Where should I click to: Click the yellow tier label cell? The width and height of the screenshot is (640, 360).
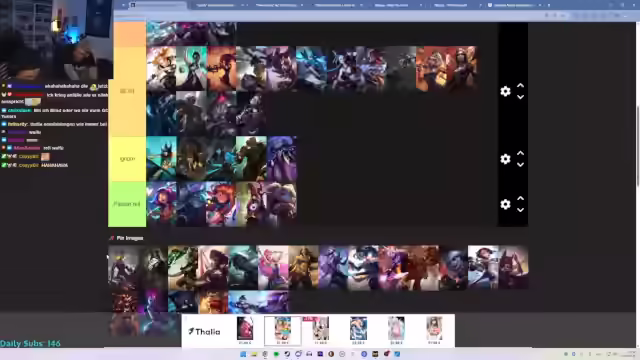[x=127, y=159]
